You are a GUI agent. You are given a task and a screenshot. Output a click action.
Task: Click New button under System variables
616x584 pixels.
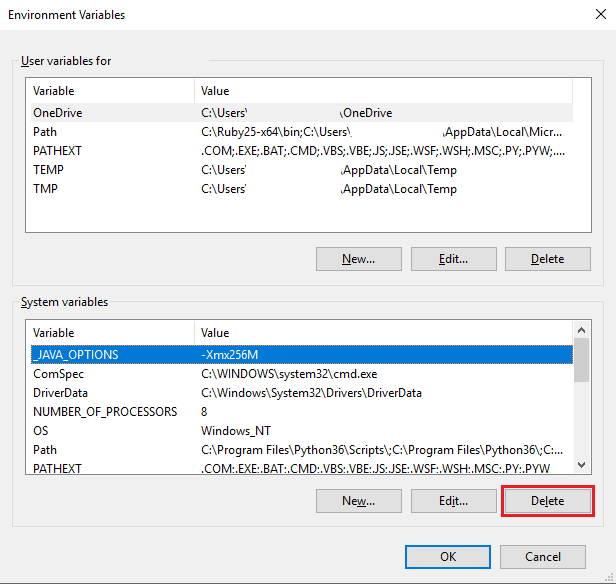(358, 501)
